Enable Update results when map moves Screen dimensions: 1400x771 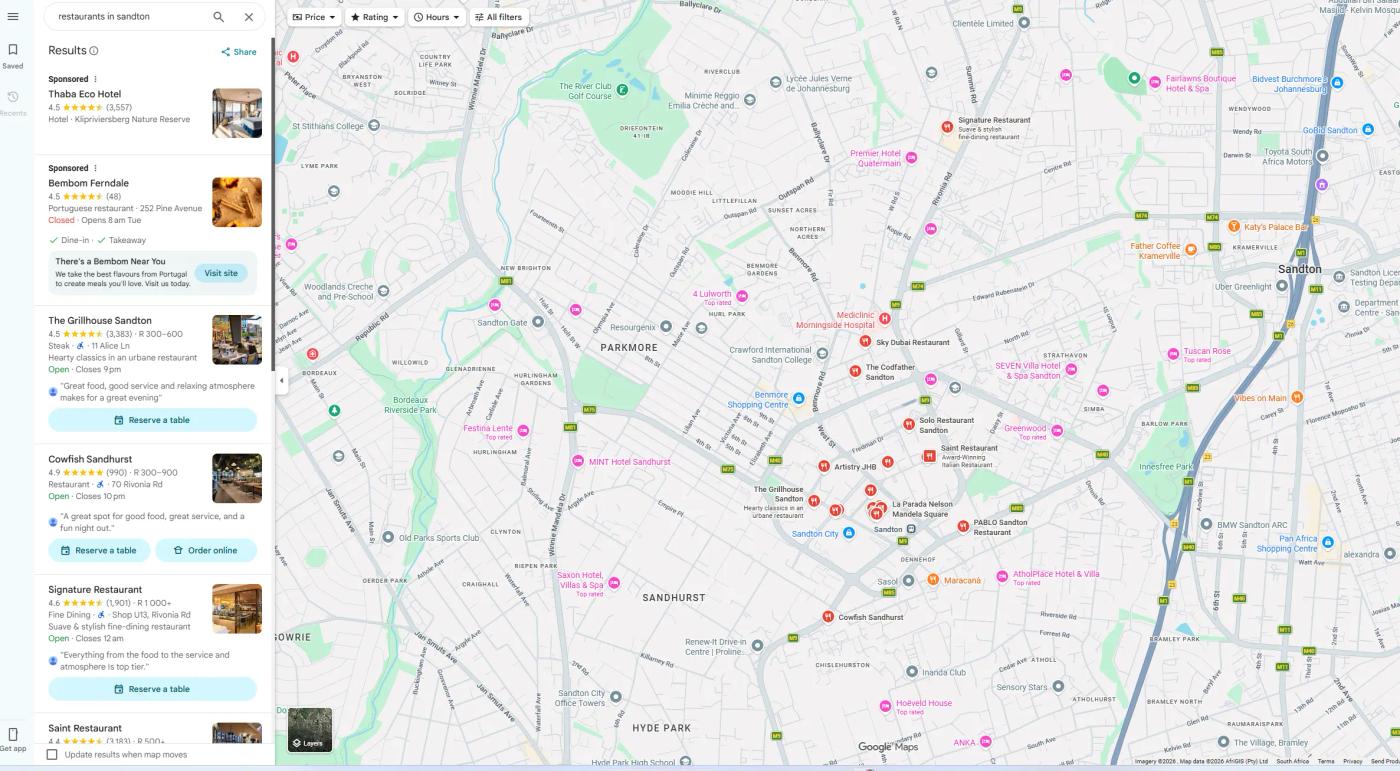[53, 755]
